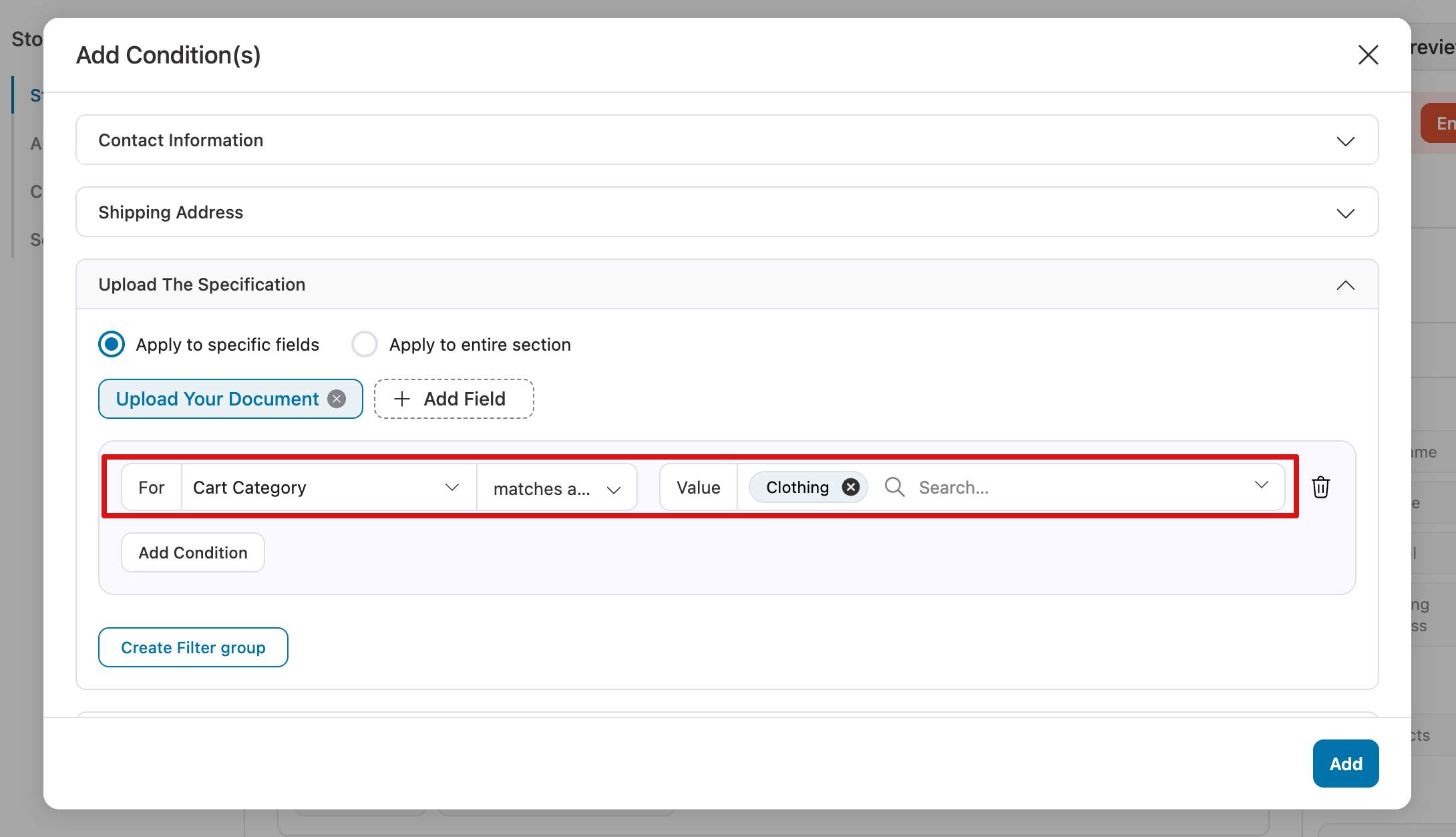Screen dimensions: 1456x837
Task: Click the Add Field button
Action: [453, 398]
